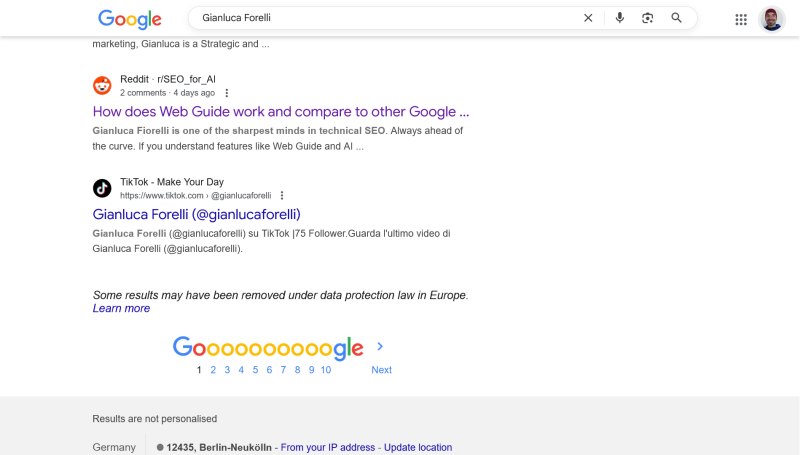Open Gianluca Forelli TikTok profile link
The height and width of the screenshot is (455, 800).
pos(196,214)
